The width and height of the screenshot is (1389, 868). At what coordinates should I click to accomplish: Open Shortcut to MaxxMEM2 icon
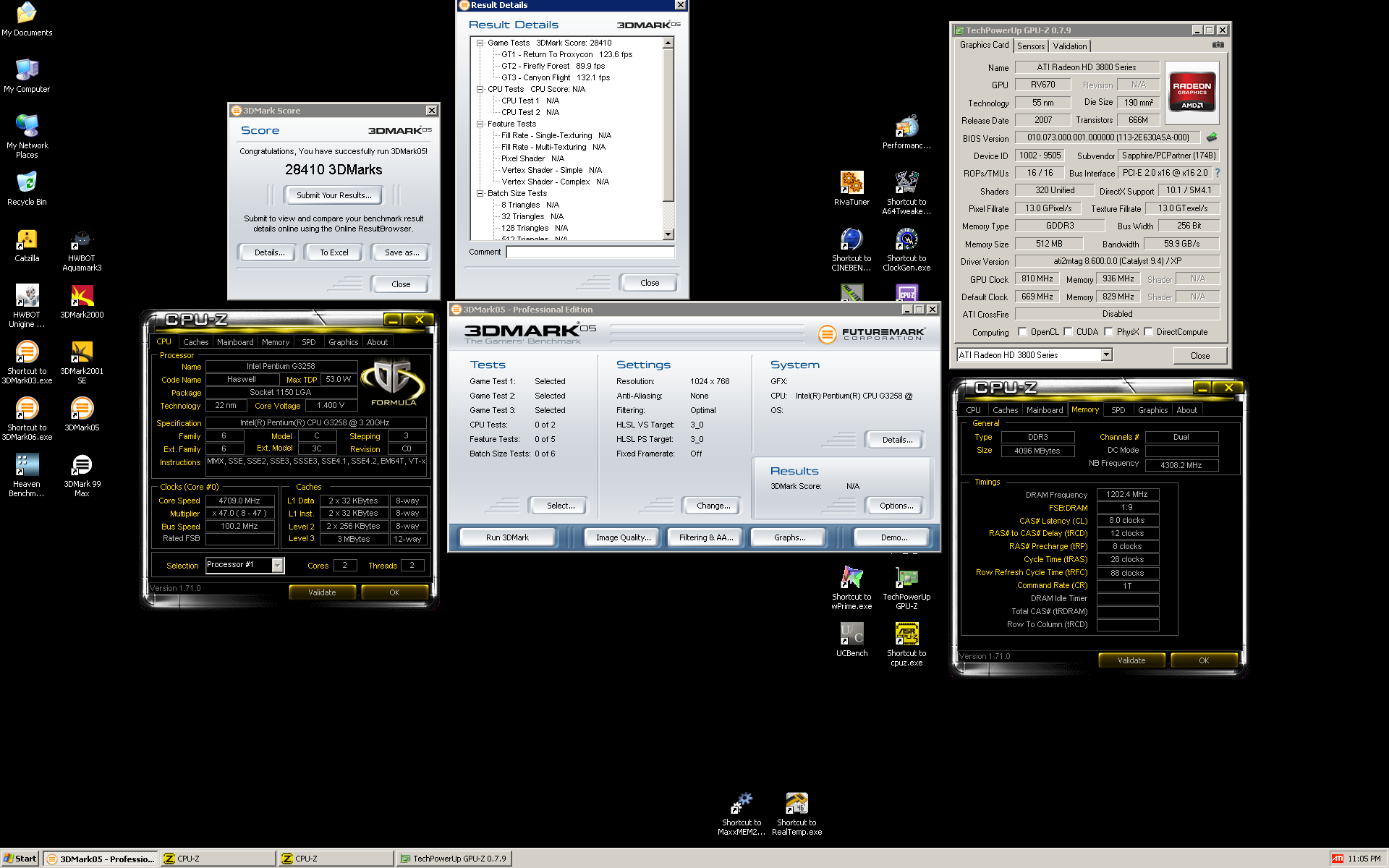click(742, 814)
